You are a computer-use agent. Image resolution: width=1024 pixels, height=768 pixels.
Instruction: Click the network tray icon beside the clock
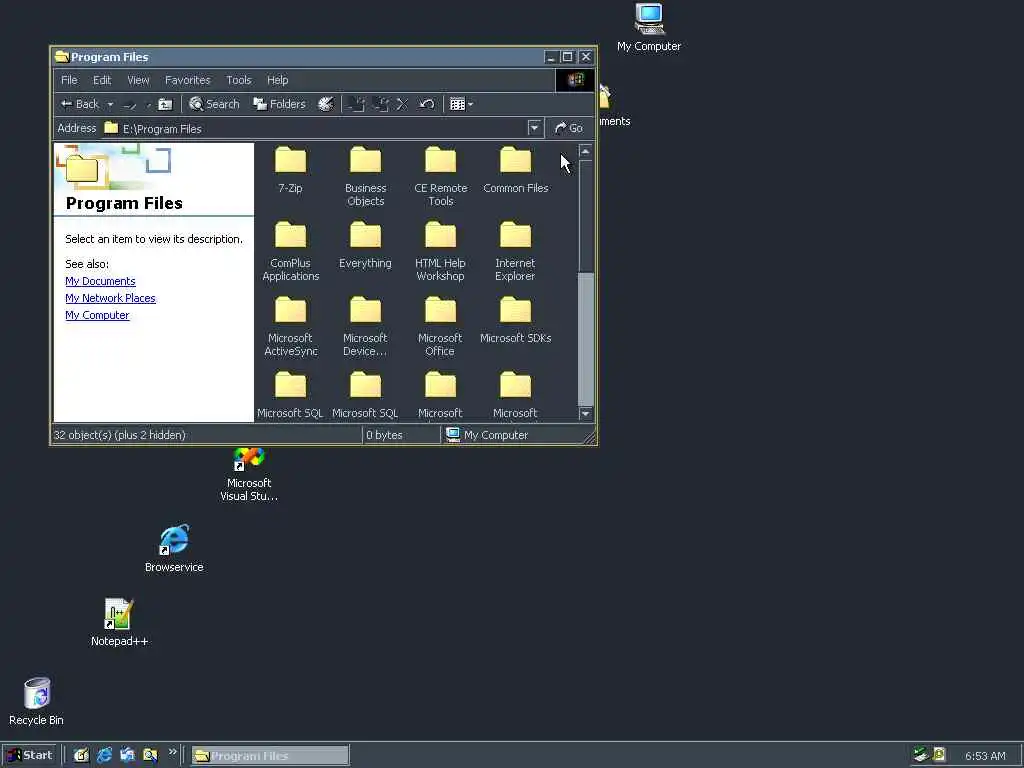[921, 756]
